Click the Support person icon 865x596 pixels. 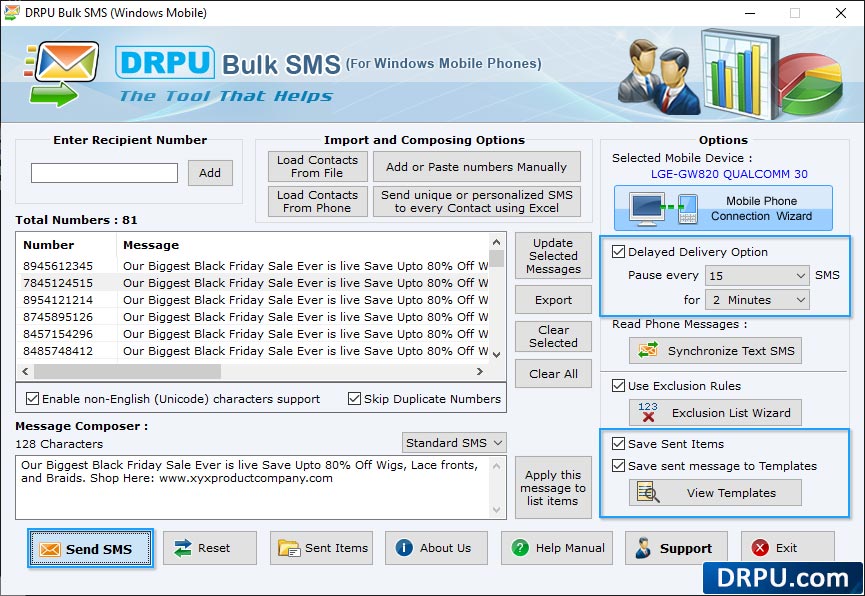pyautogui.click(x=643, y=548)
